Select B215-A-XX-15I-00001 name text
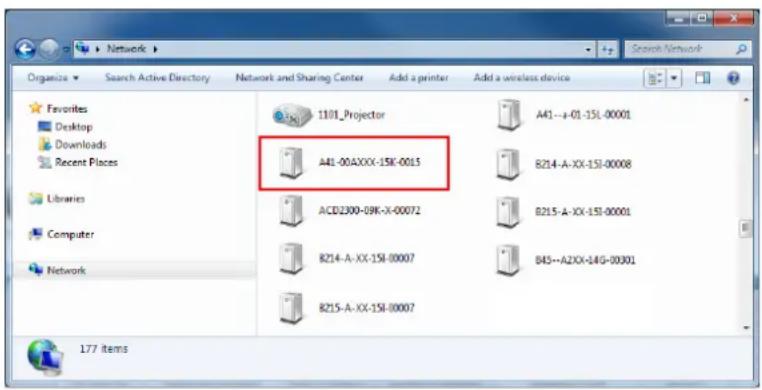762x390 pixels. tap(583, 212)
